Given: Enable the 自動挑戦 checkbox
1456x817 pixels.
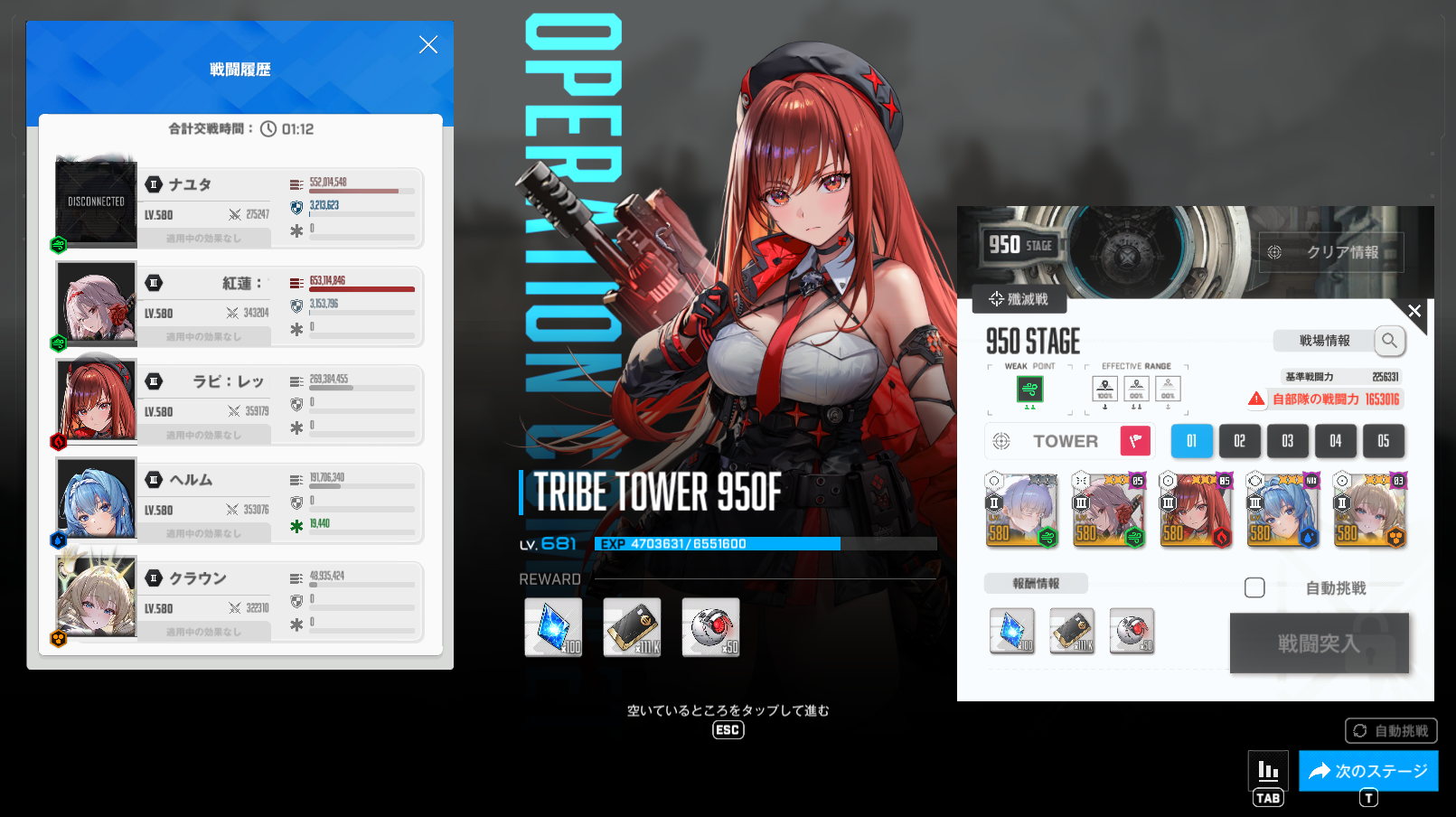Looking at the screenshot, I should coord(1254,587).
